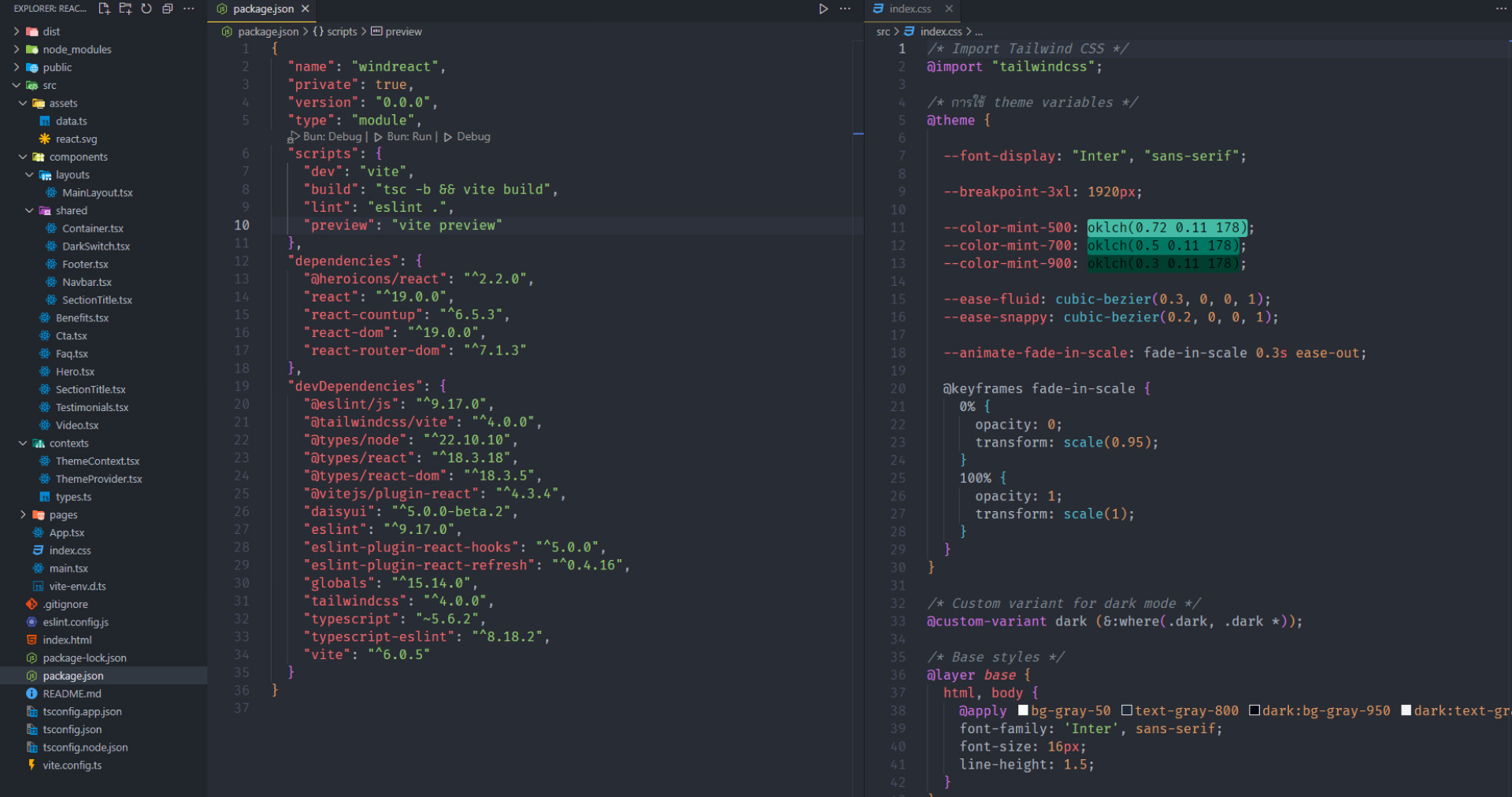Viewport: 1512px width, 797px height.
Task: Close the index.css tab
Action: [x=949, y=9]
